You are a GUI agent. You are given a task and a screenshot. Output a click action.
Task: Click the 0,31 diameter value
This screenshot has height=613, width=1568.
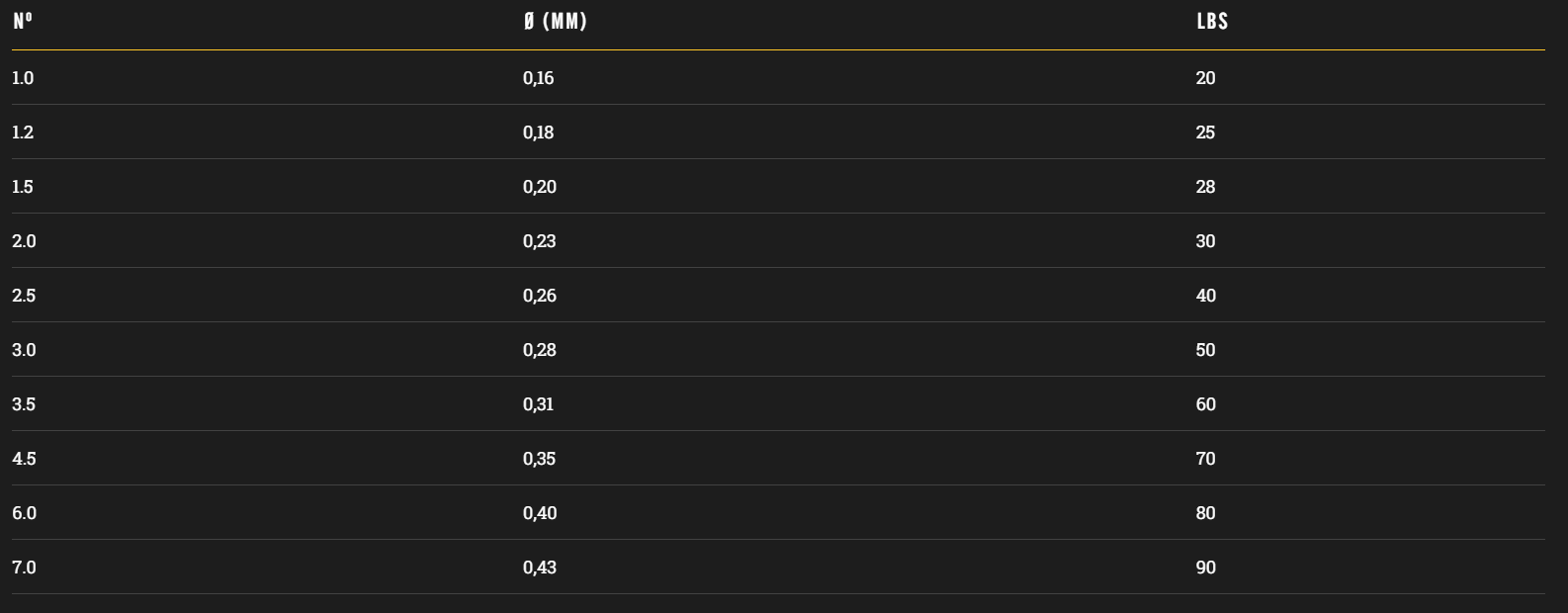539,404
